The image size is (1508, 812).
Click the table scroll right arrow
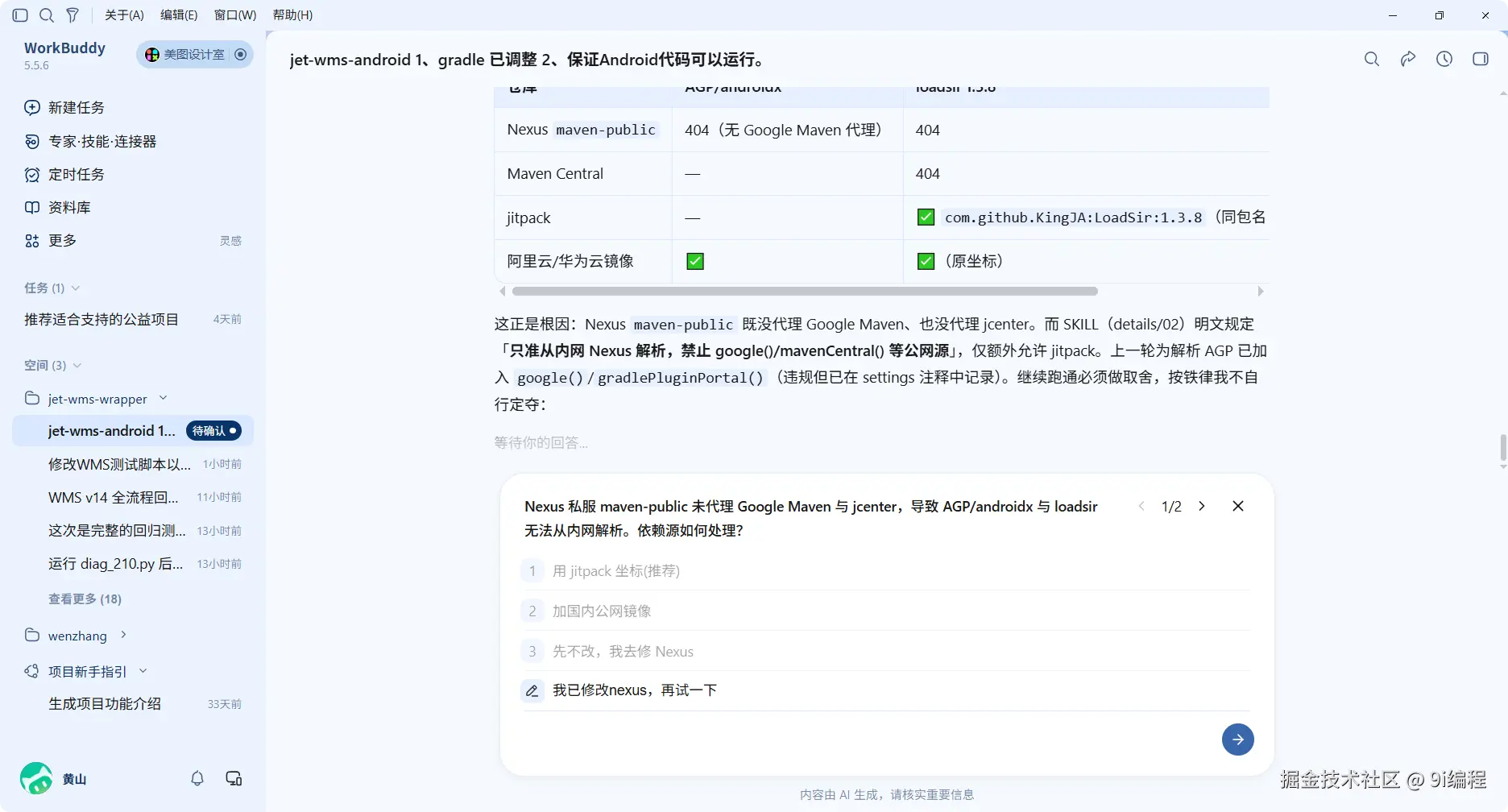click(x=1261, y=292)
